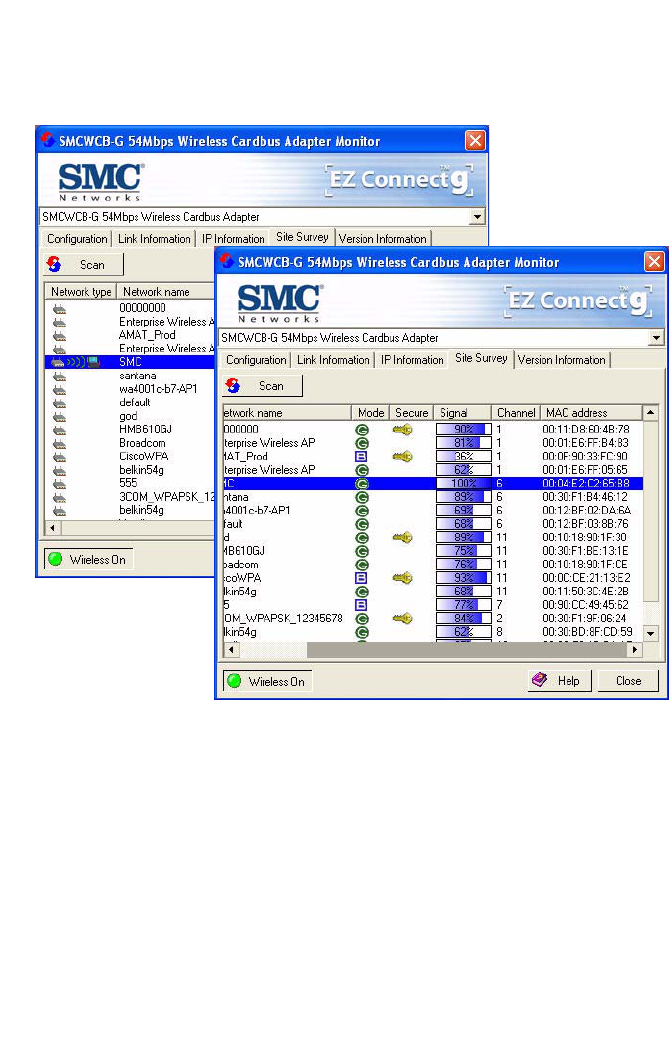The height and width of the screenshot is (1043, 669).
Task: Open IP Information tab in front window
Action: tap(412, 360)
